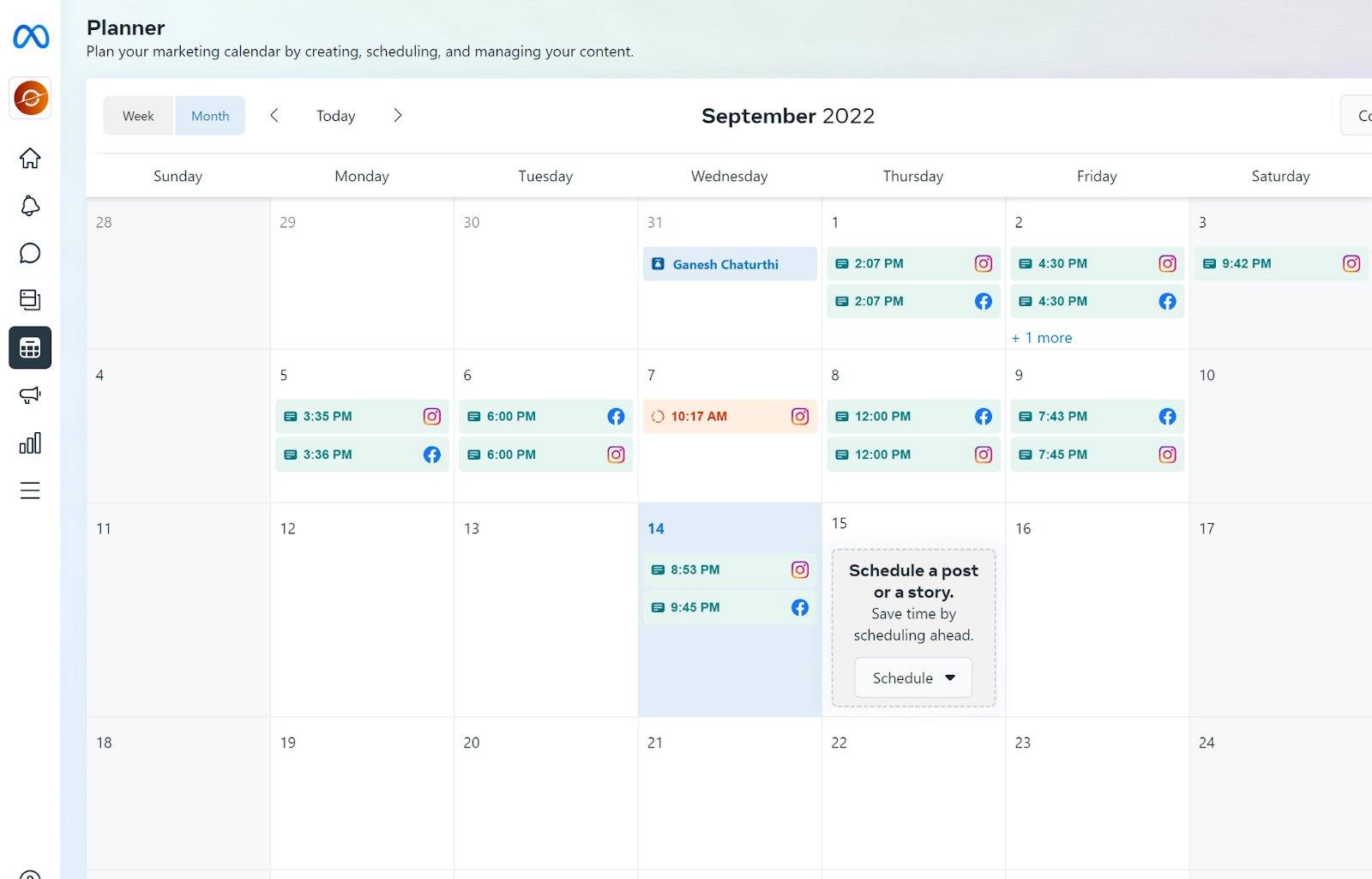Click the Wednesday column header
1372x879 pixels.
[x=730, y=176]
